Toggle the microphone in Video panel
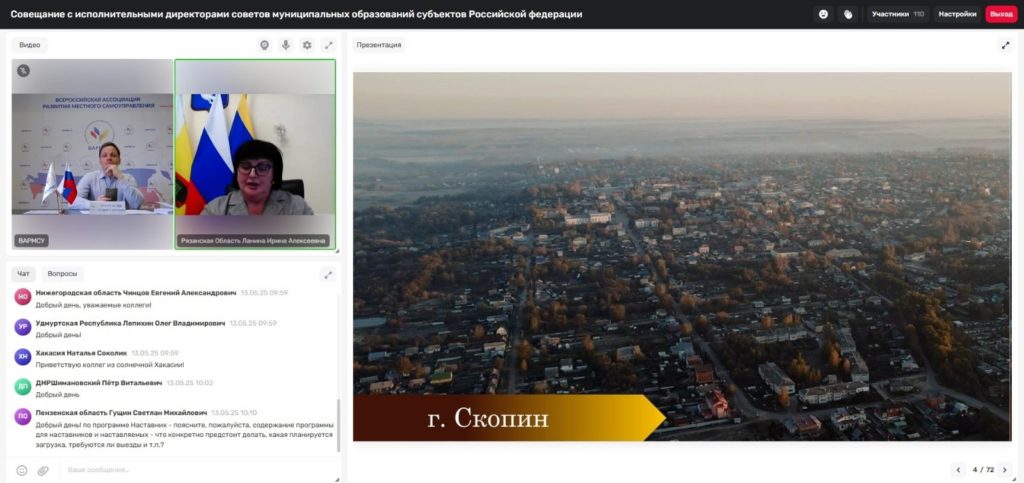1024x483 pixels. click(285, 45)
